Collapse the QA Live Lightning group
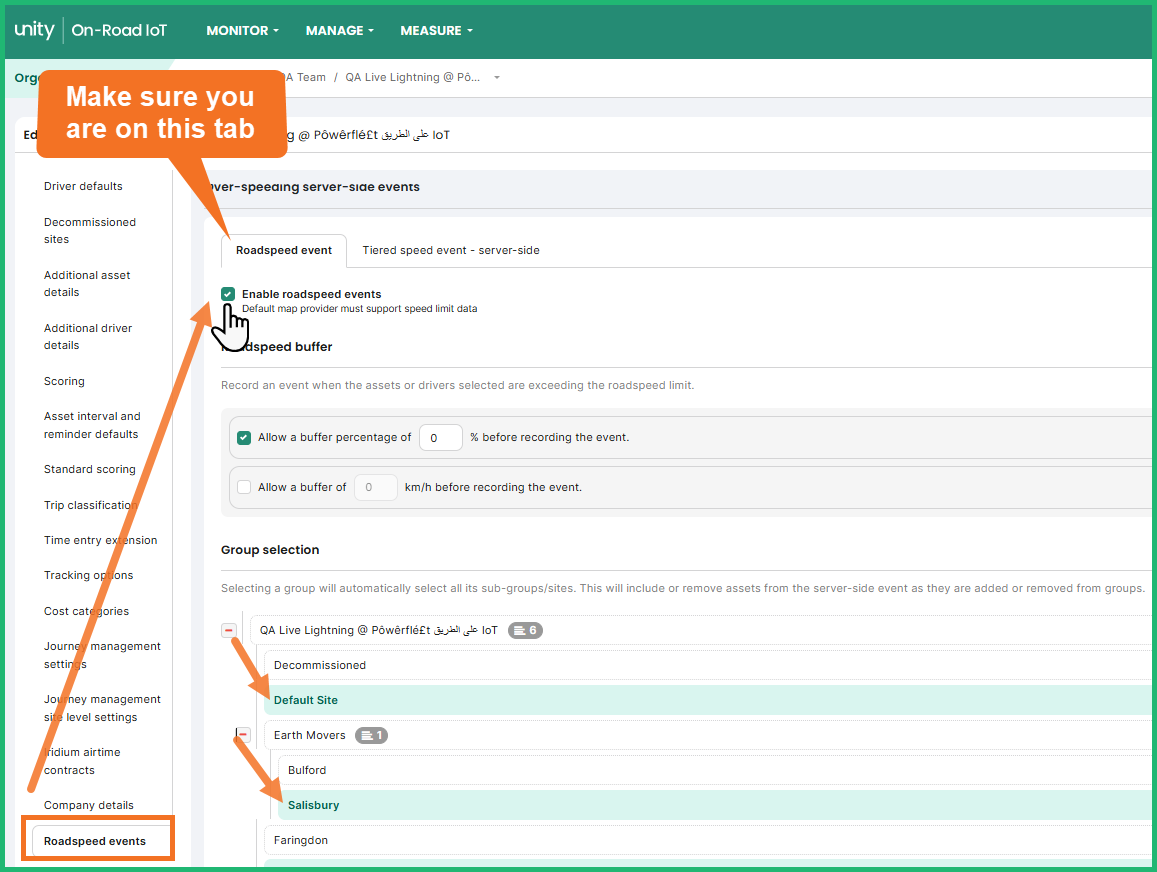 pos(229,631)
